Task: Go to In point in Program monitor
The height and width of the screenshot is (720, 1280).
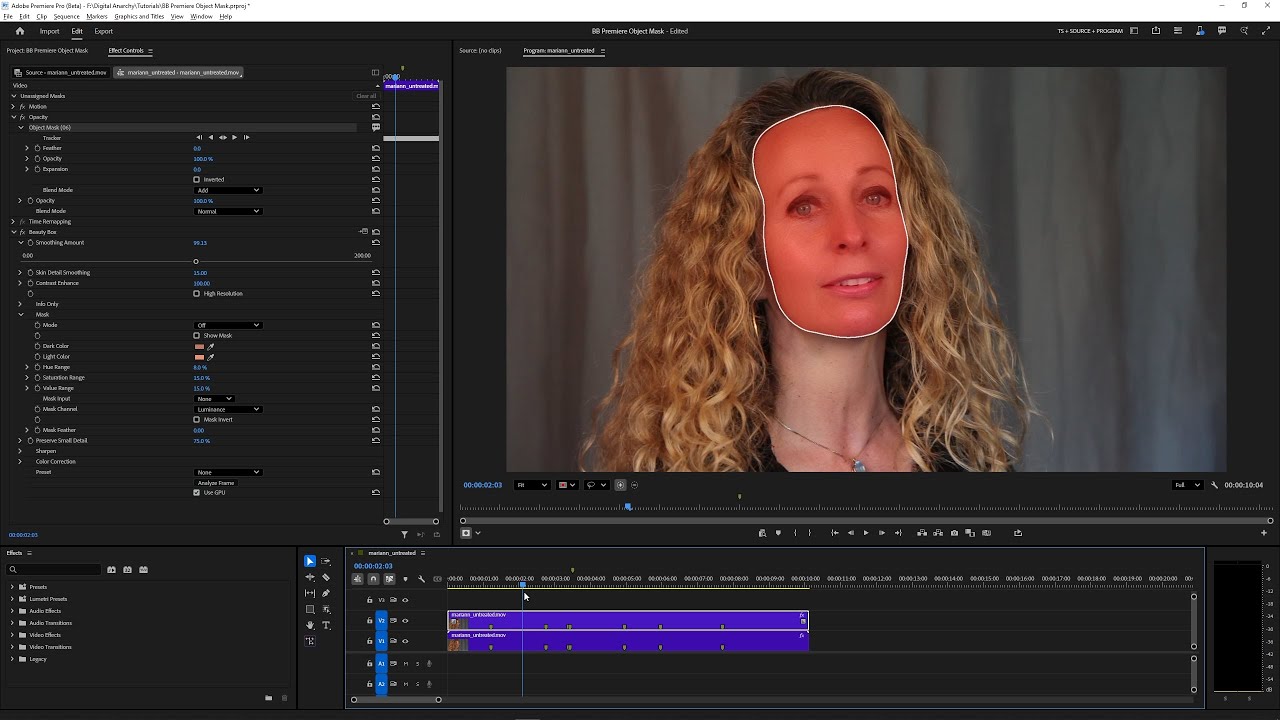Action: pyautogui.click(x=835, y=533)
